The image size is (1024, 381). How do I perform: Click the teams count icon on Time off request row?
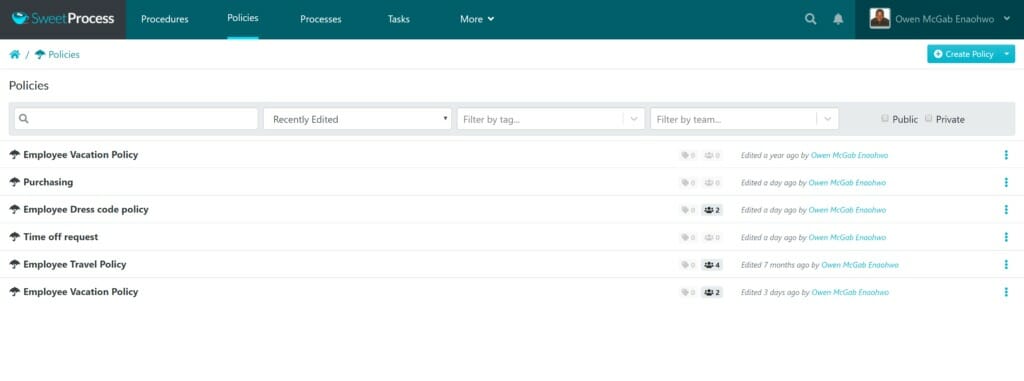coord(712,238)
